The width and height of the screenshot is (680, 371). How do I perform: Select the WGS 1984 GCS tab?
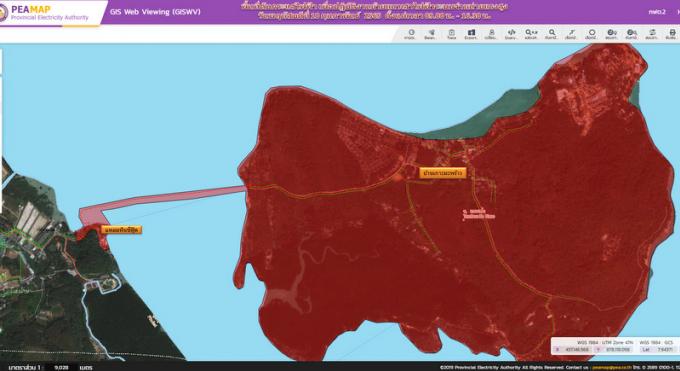pyautogui.click(x=656, y=342)
